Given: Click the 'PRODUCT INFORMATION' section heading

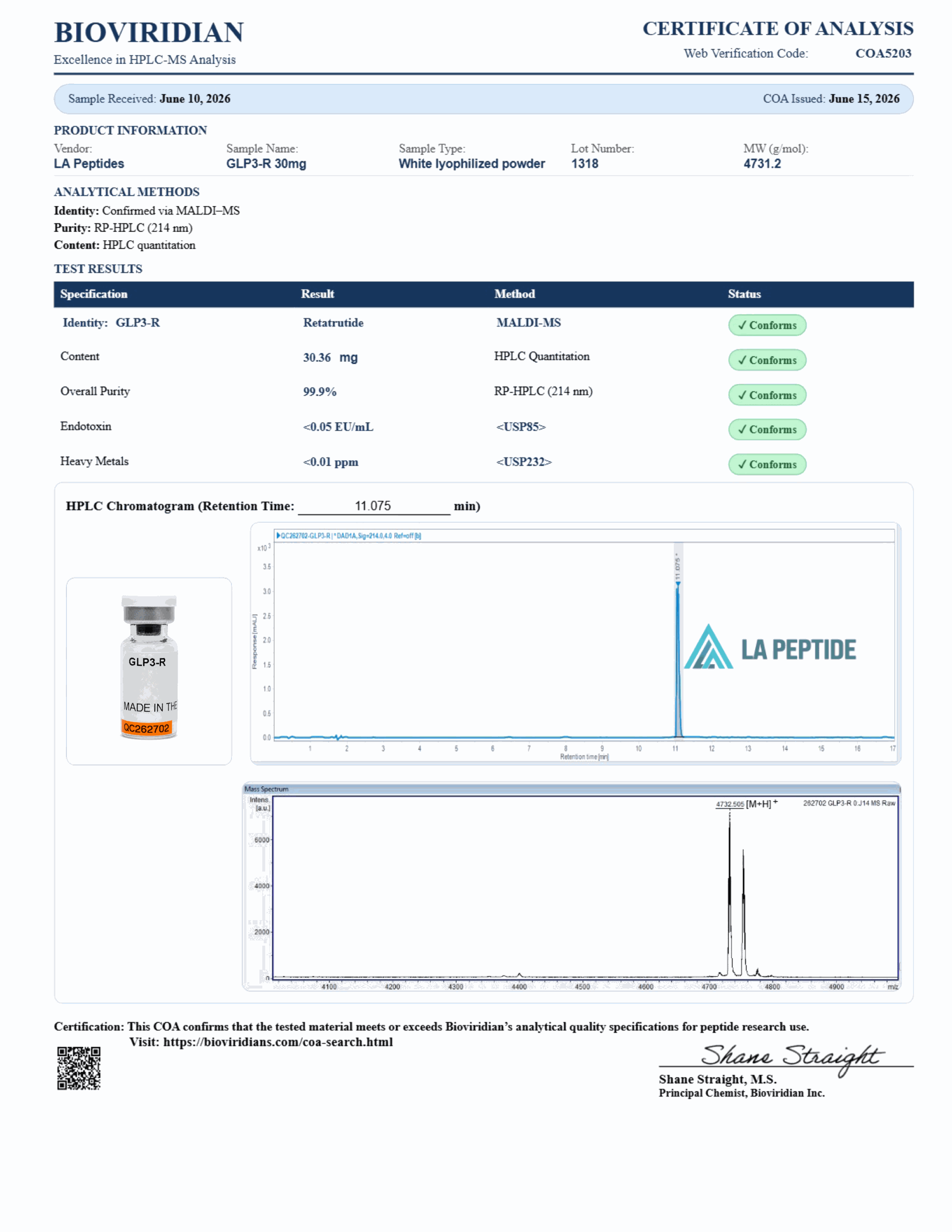Looking at the screenshot, I should coord(130,130).
